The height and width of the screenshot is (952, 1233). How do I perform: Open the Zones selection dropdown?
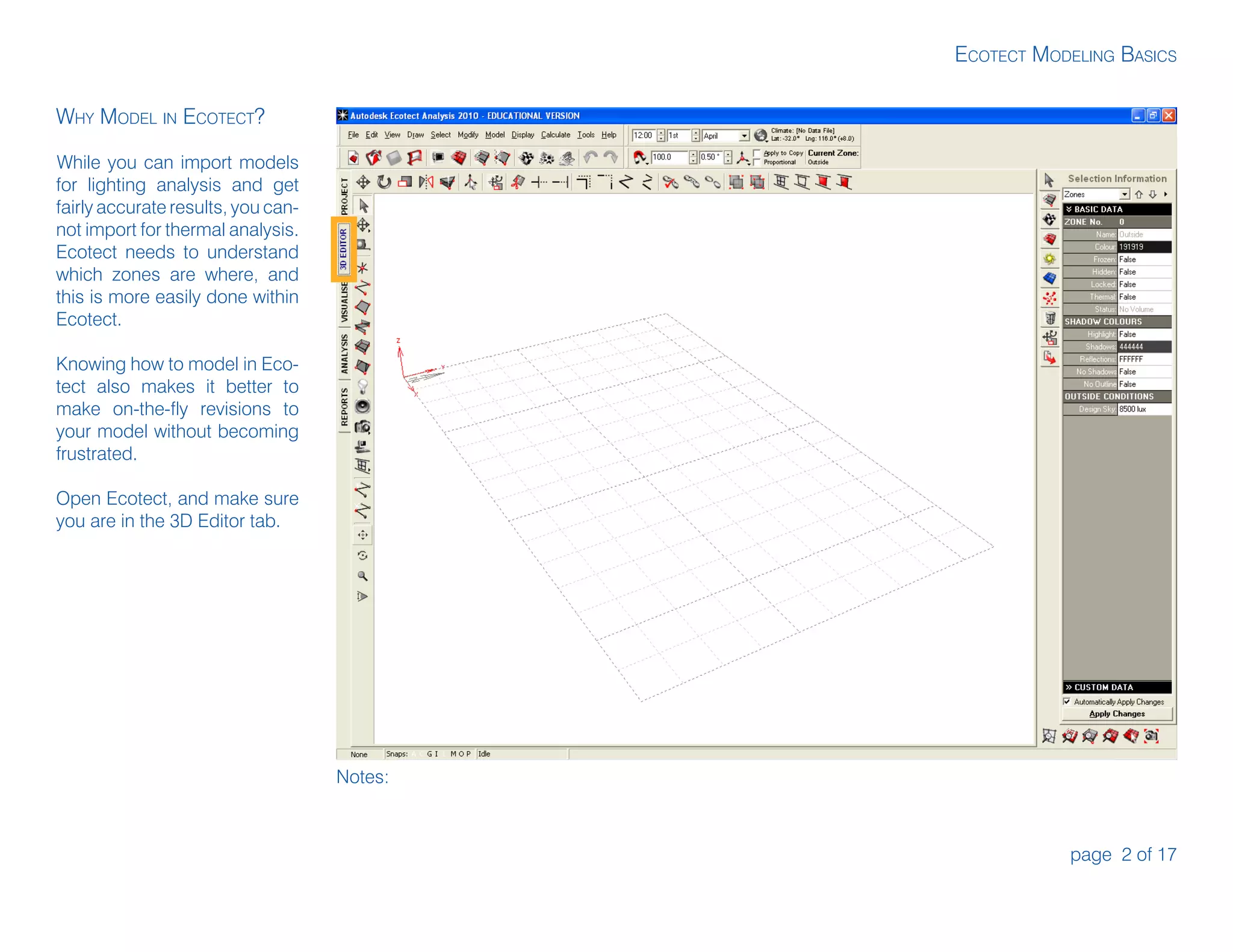1124,194
